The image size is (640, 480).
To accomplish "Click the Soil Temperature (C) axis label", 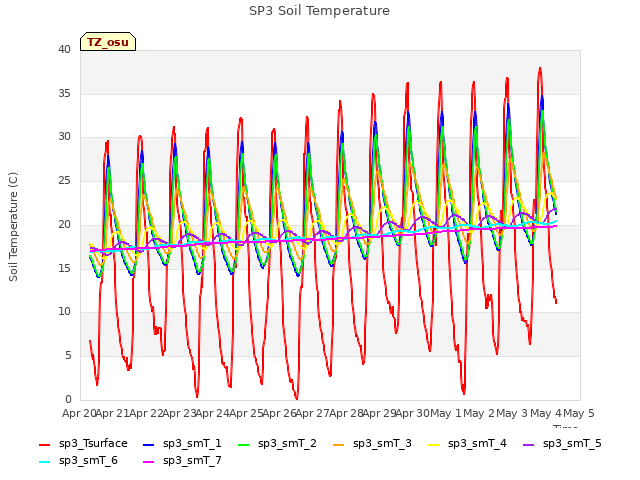I will 13,227.
